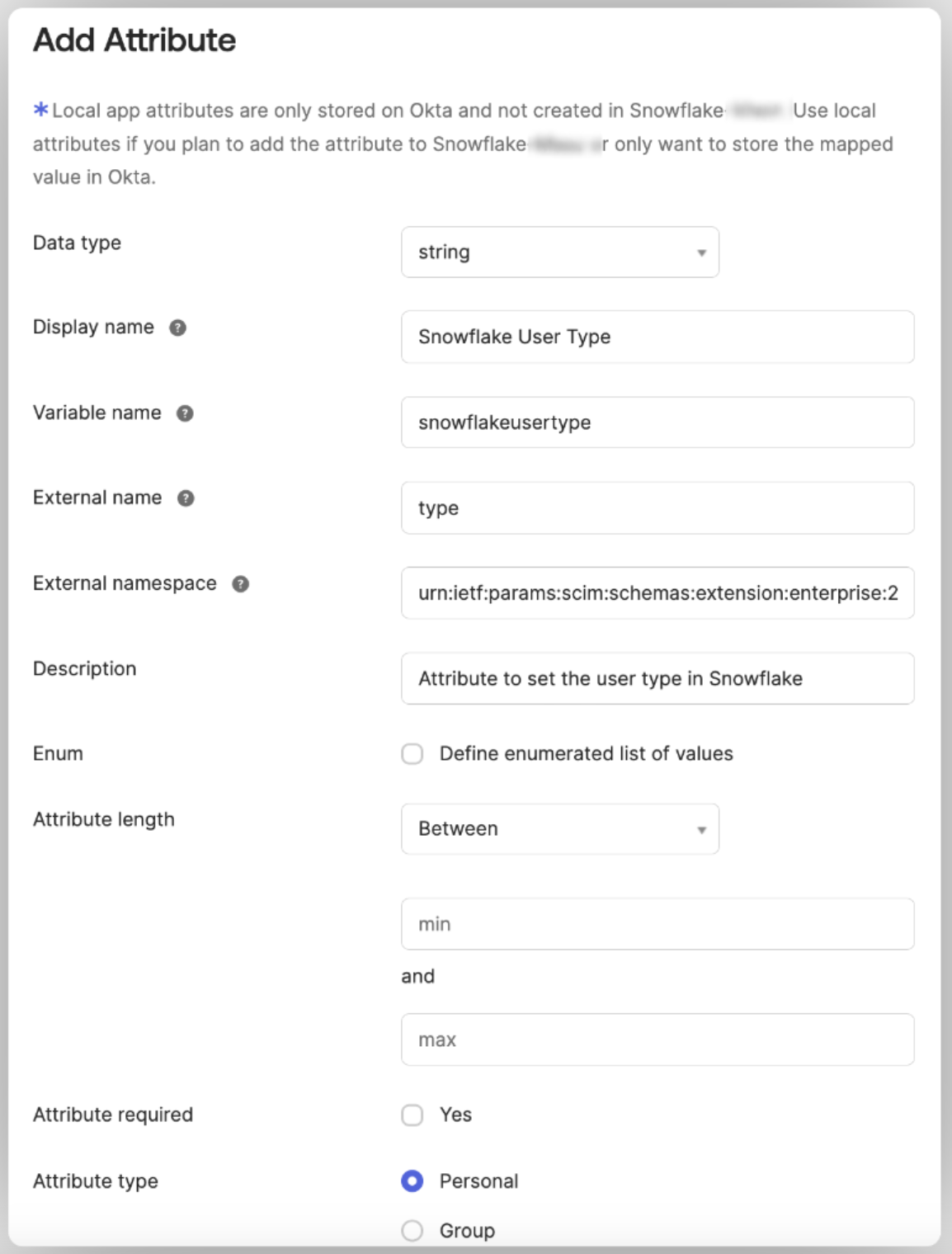Click the min length input
This screenshot has width=952, height=1254.
click(x=657, y=924)
